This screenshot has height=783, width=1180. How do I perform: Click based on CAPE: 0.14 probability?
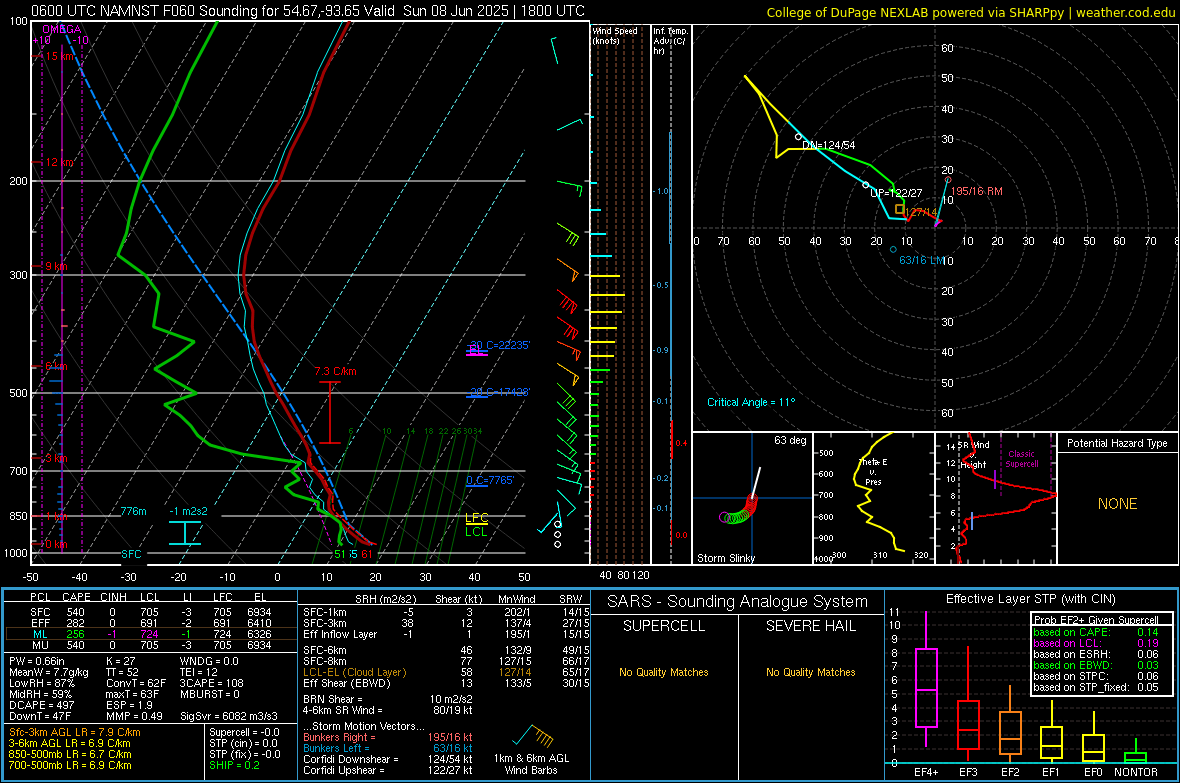pyautogui.click(x=1096, y=632)
